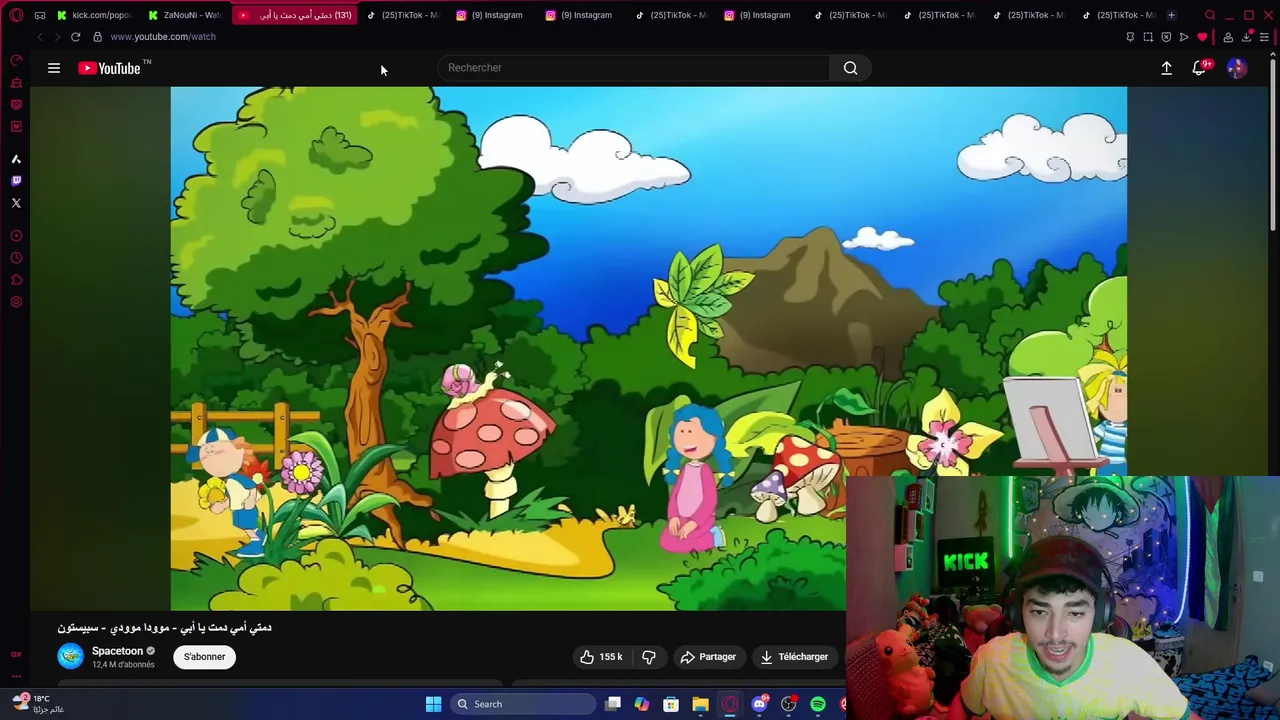Like the video showing 155 k
This screenshot has height=720, width=1280.
pos(601,657)
